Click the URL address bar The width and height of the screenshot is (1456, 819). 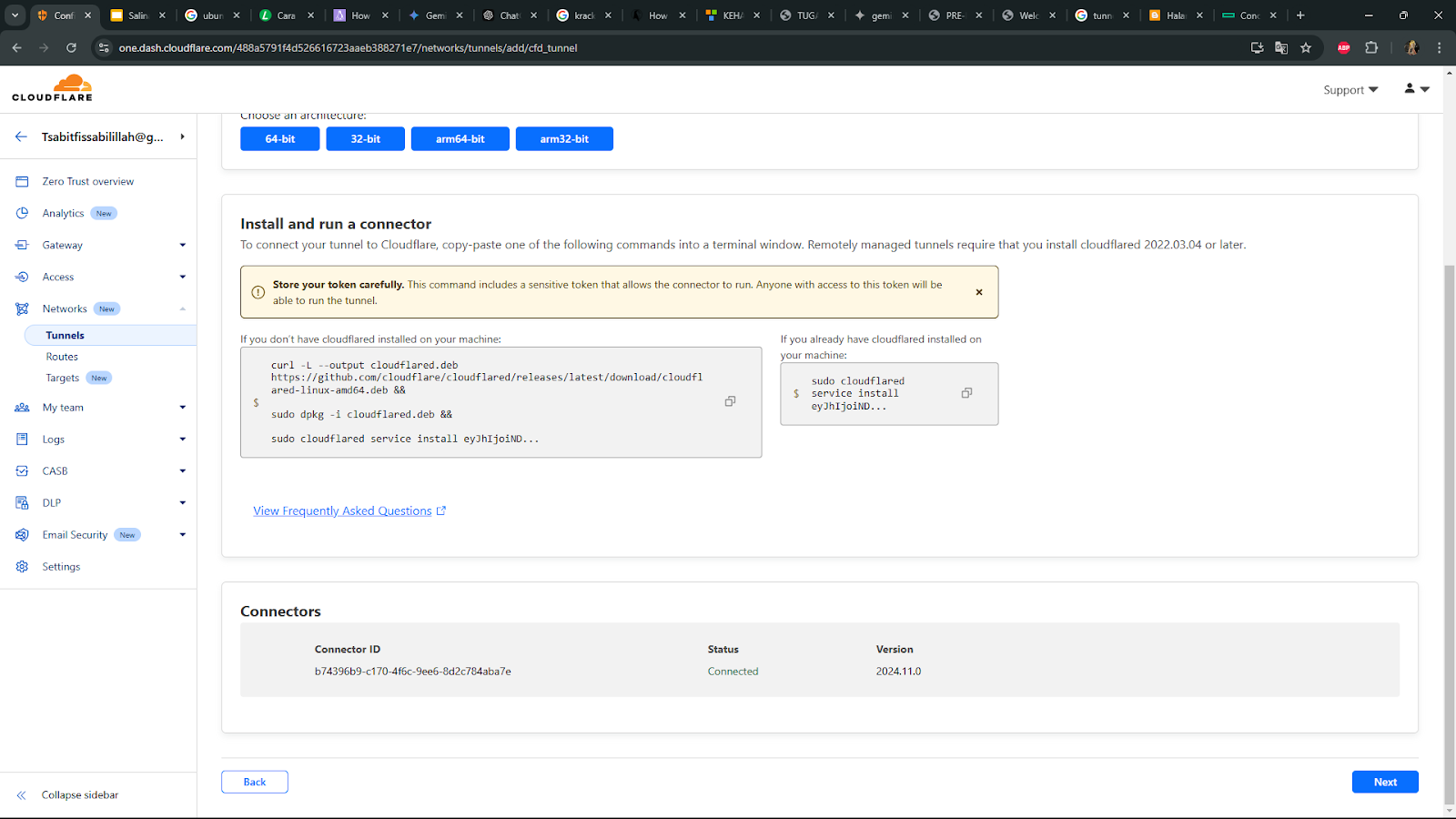click(673, 48)
